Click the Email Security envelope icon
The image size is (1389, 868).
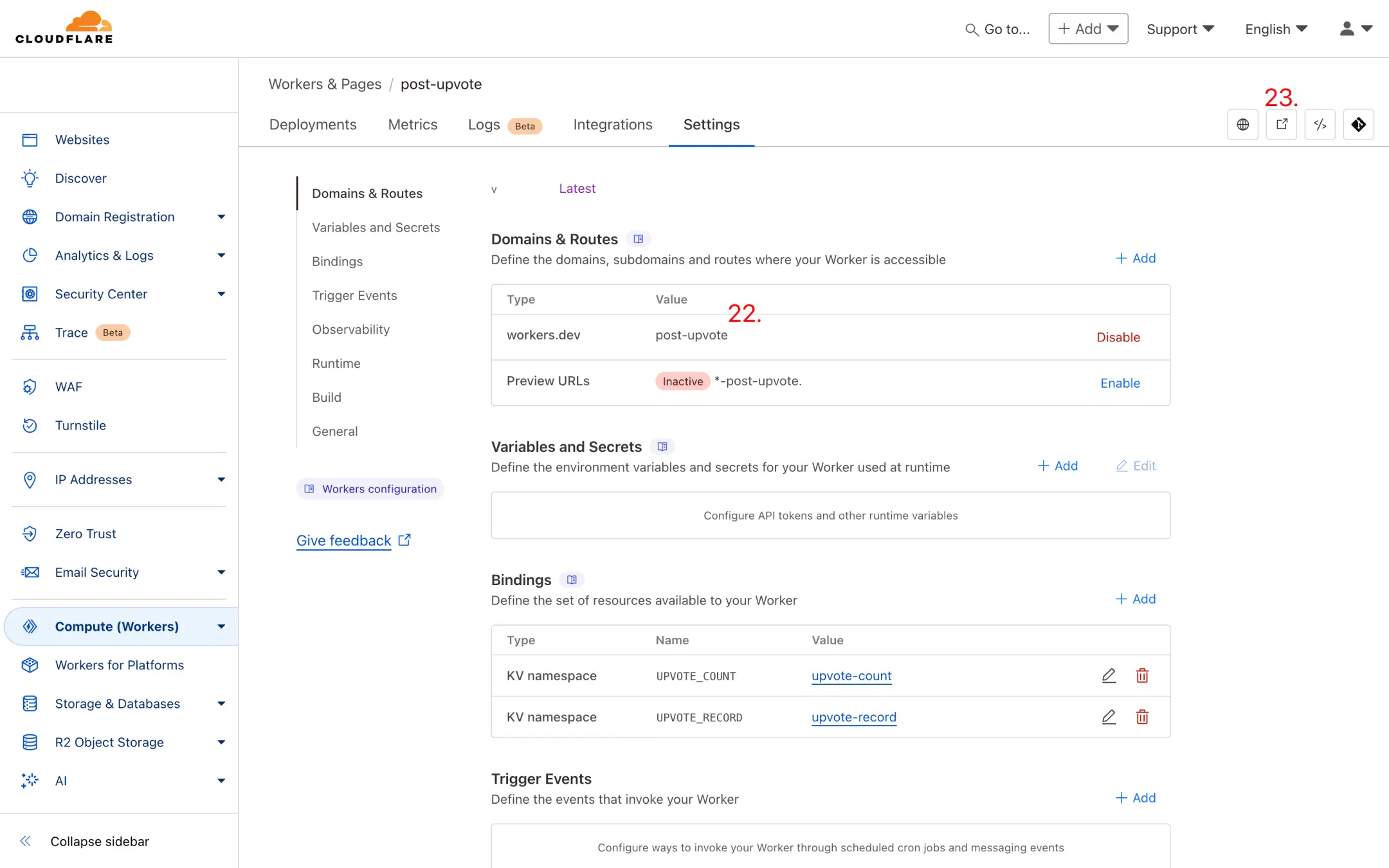(x=30, y=572)
